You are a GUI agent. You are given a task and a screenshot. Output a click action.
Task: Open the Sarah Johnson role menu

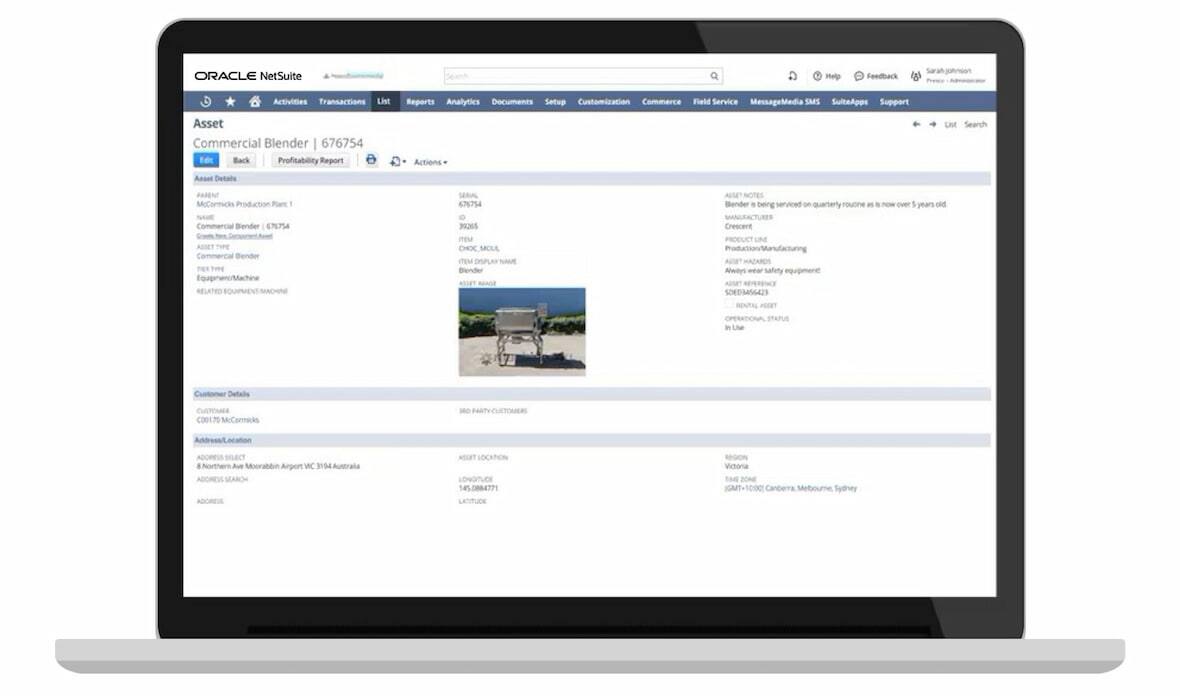click(x=948, y=75)
